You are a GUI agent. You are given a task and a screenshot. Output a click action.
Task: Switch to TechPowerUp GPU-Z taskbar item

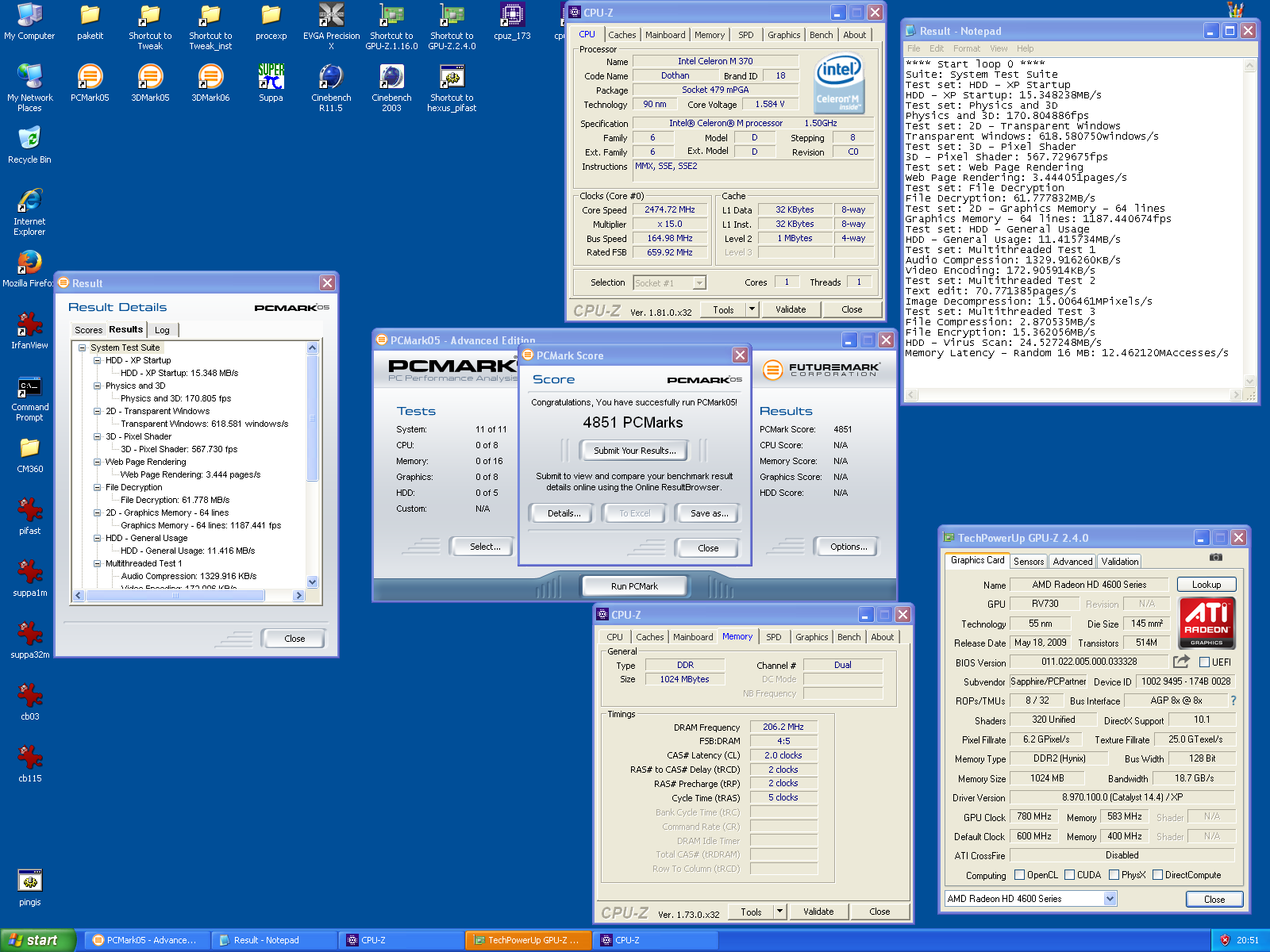point(528,940)
